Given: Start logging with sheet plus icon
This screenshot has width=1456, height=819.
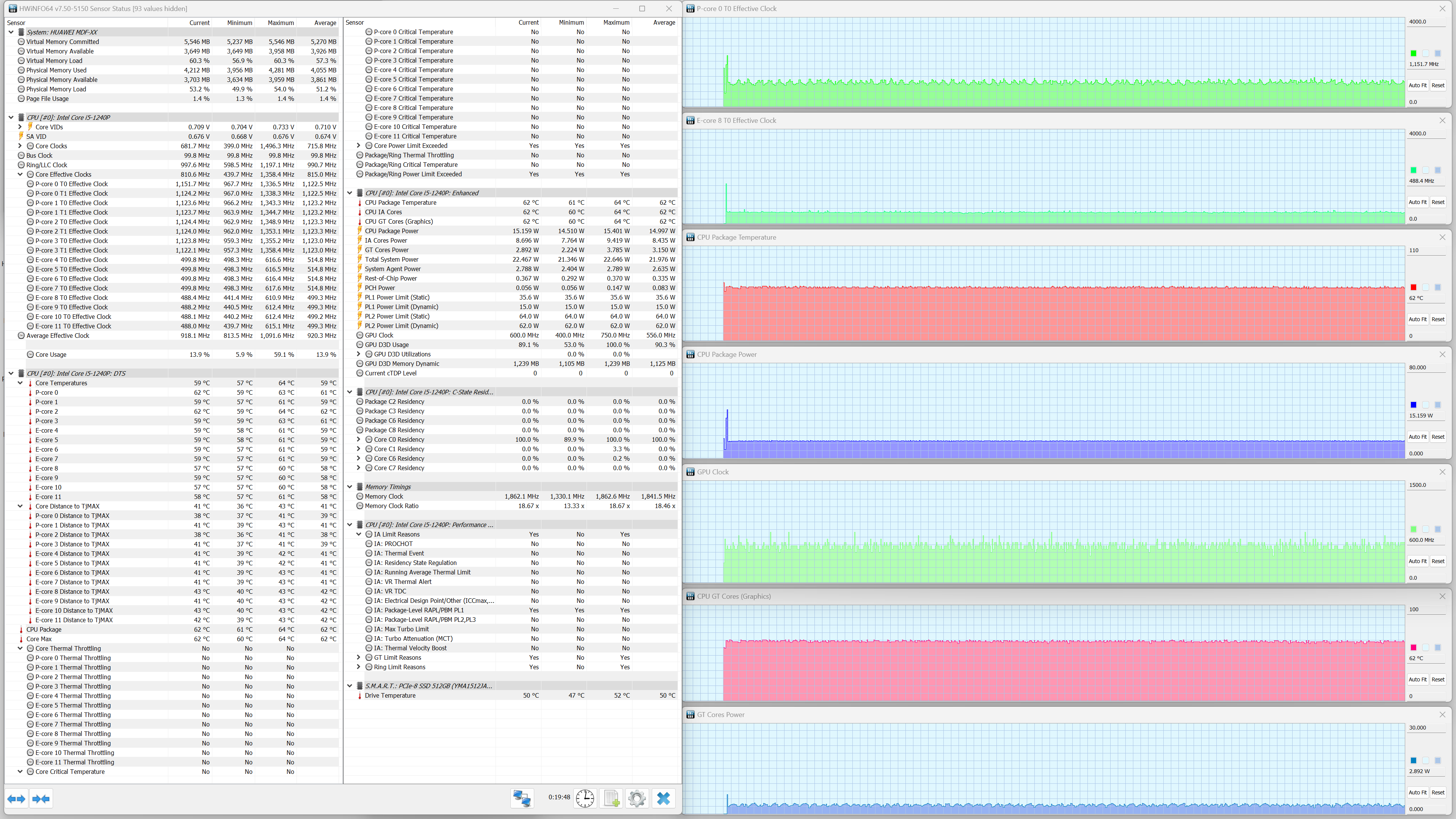Looking at the screenshot, I should click(611, 798).
